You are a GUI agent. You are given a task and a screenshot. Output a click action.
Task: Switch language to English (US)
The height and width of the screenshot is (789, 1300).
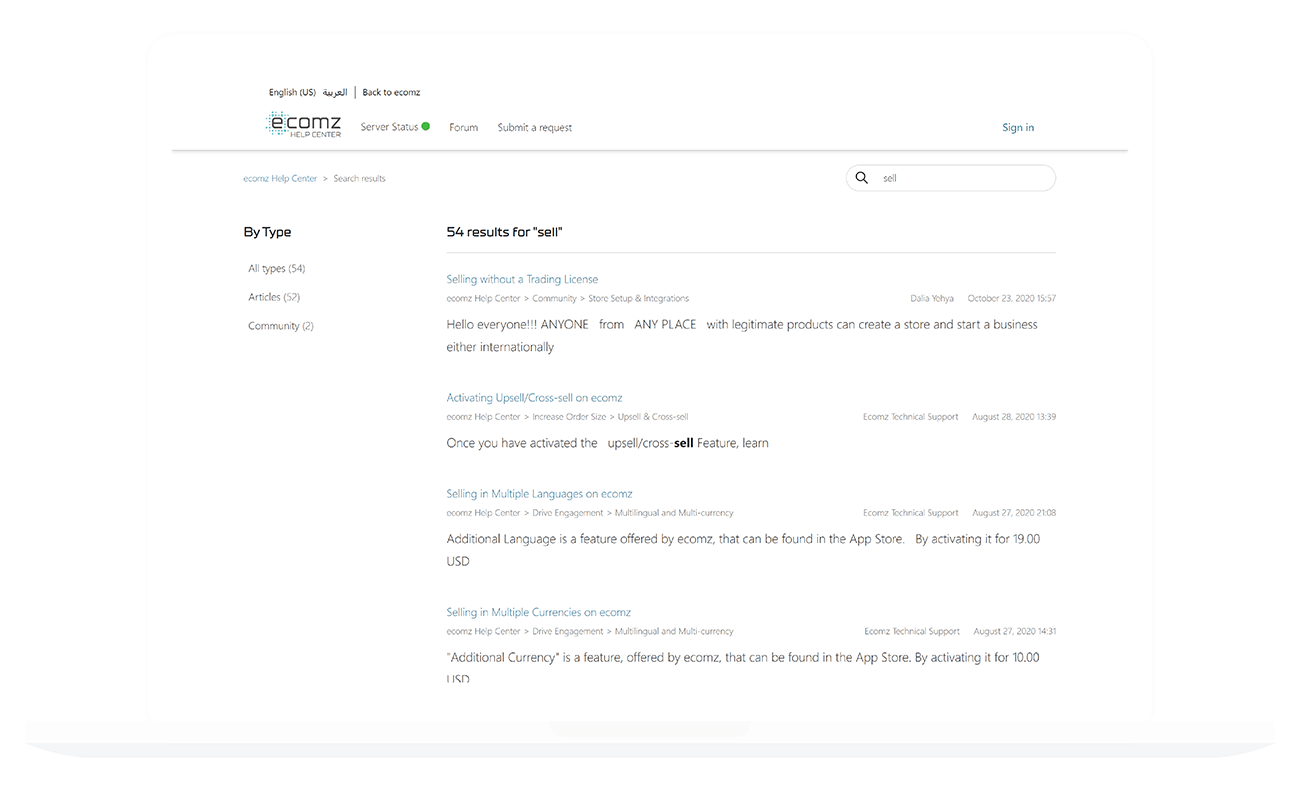click(x=292, y=92)
